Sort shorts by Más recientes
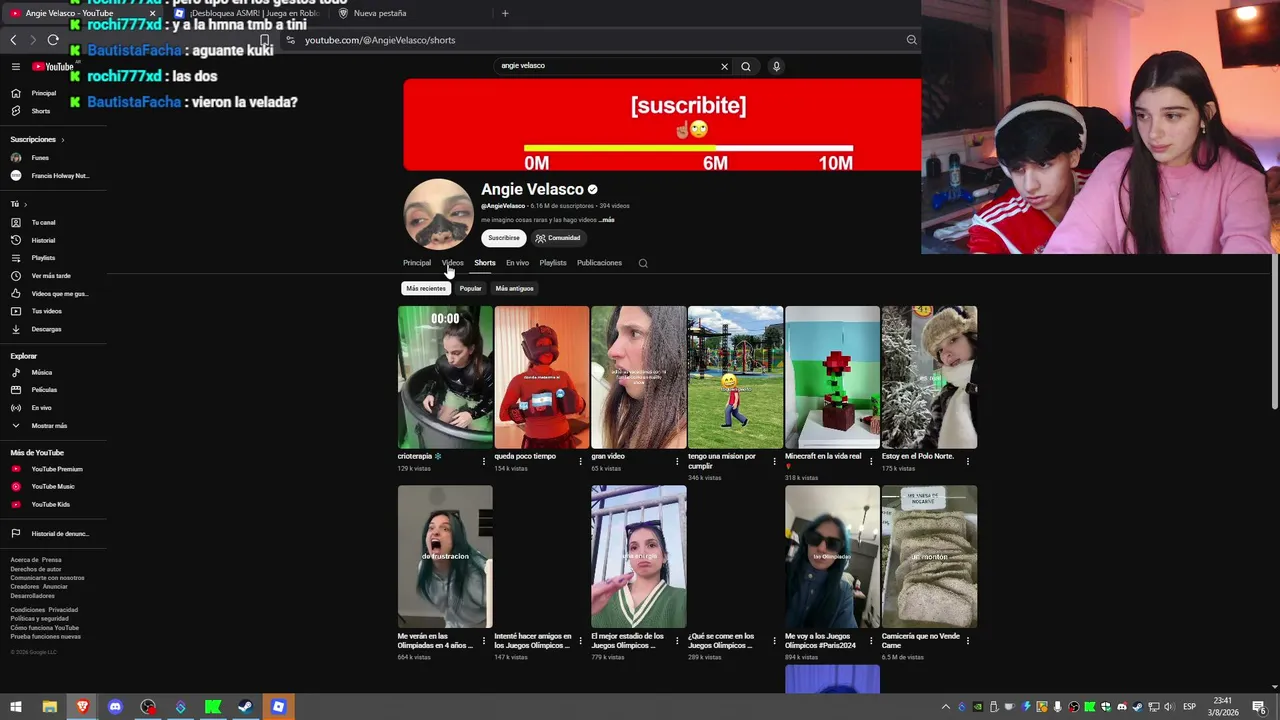Image resolution: width=1280 pixels, height=720 pixels. pyautogui.click(x=426, y=288)
